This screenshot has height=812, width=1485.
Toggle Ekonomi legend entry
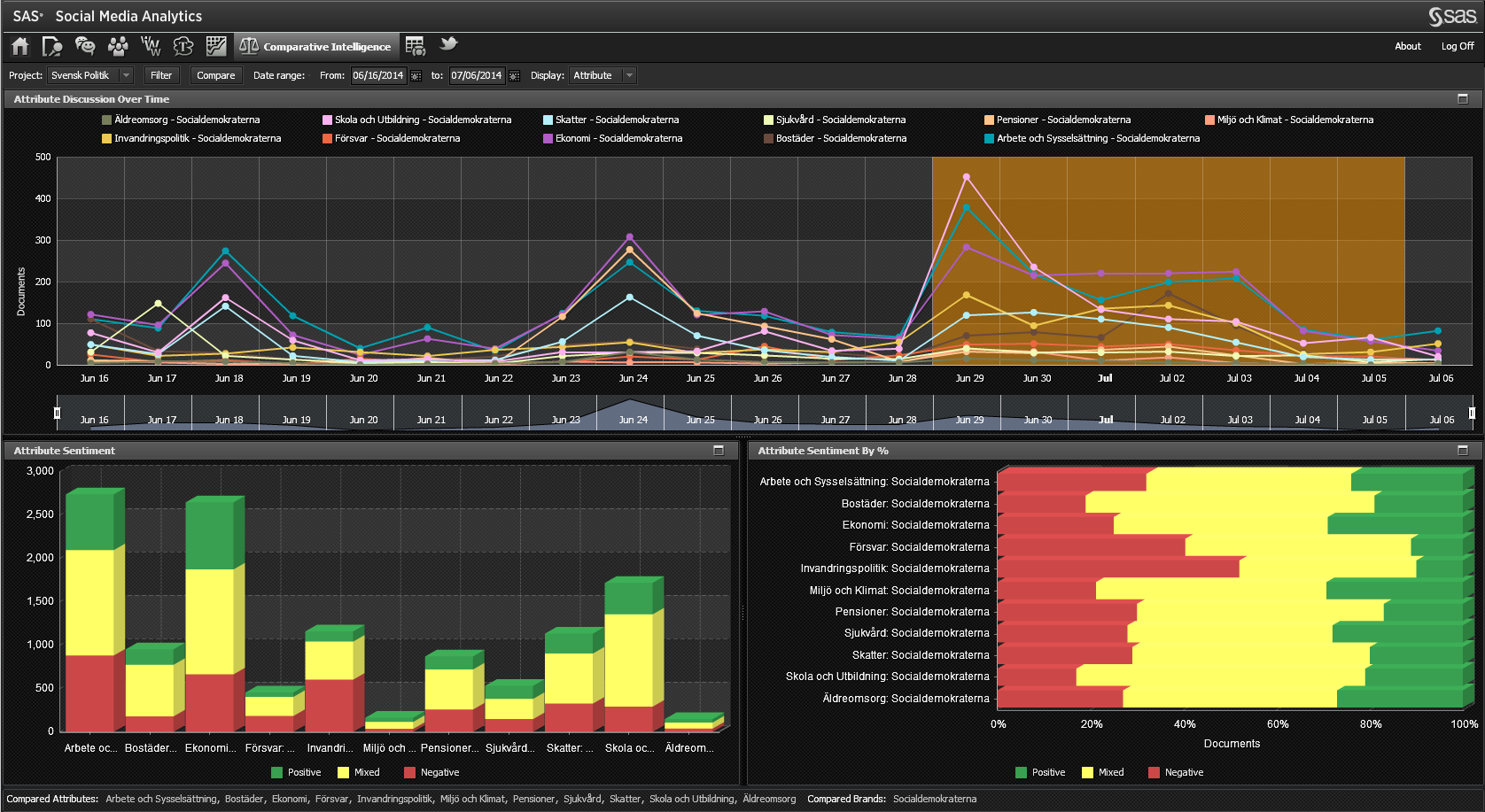point(612,138)
